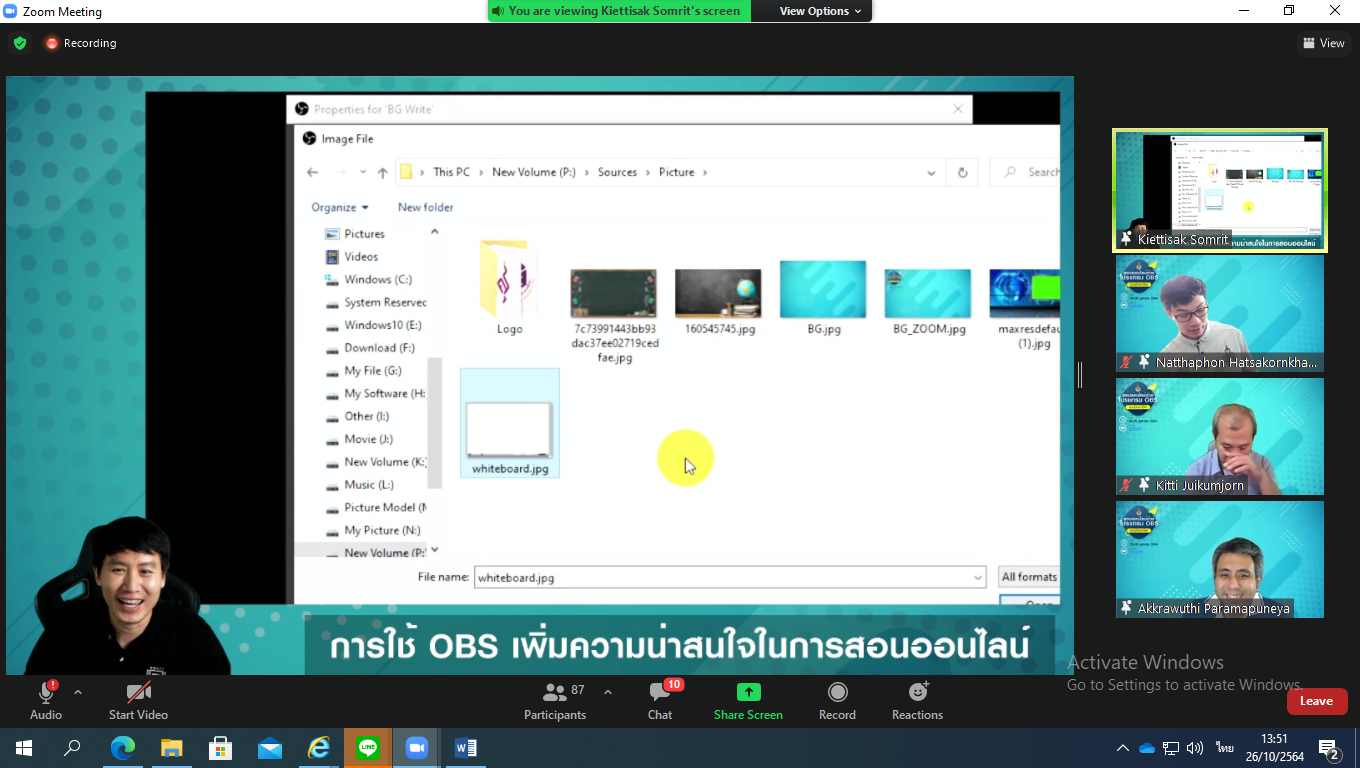This screenshot has width=1360, height=768.
Task: Open the View layout button
Action: (x=1324, y=43)
